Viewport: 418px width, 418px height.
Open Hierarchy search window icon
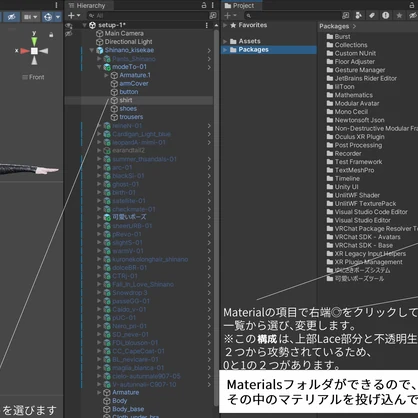[x=212, y=15]
